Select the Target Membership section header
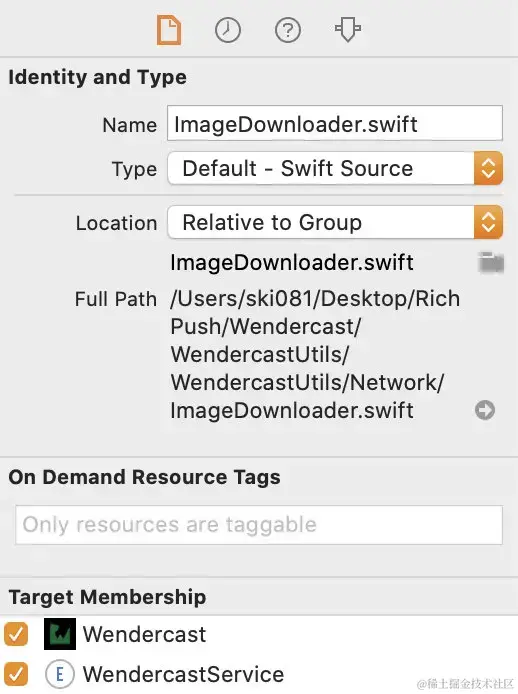The image size is (518, 694). pos(107,597)
